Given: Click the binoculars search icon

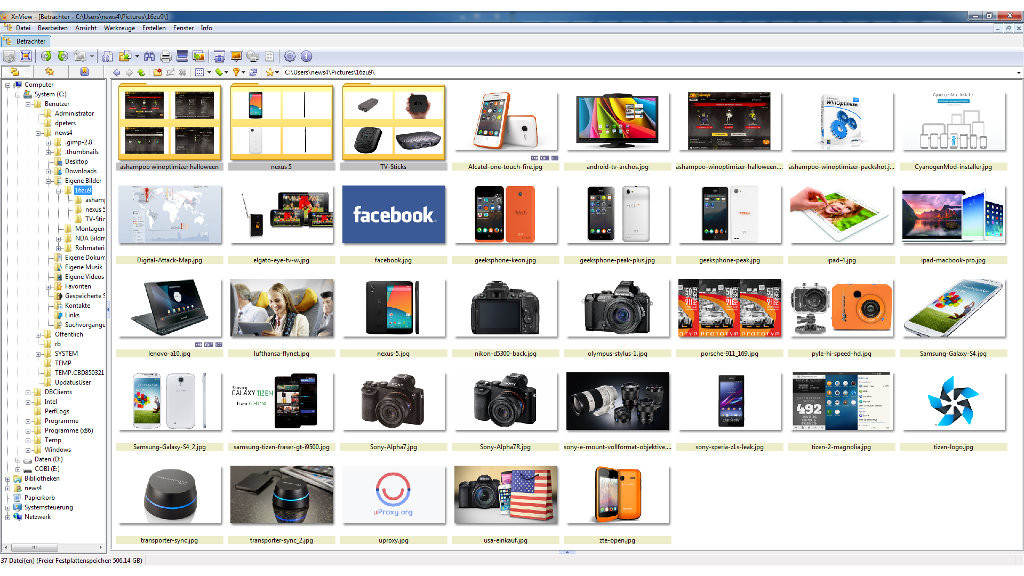Looking at the screenshot, I should click(150, 57).
